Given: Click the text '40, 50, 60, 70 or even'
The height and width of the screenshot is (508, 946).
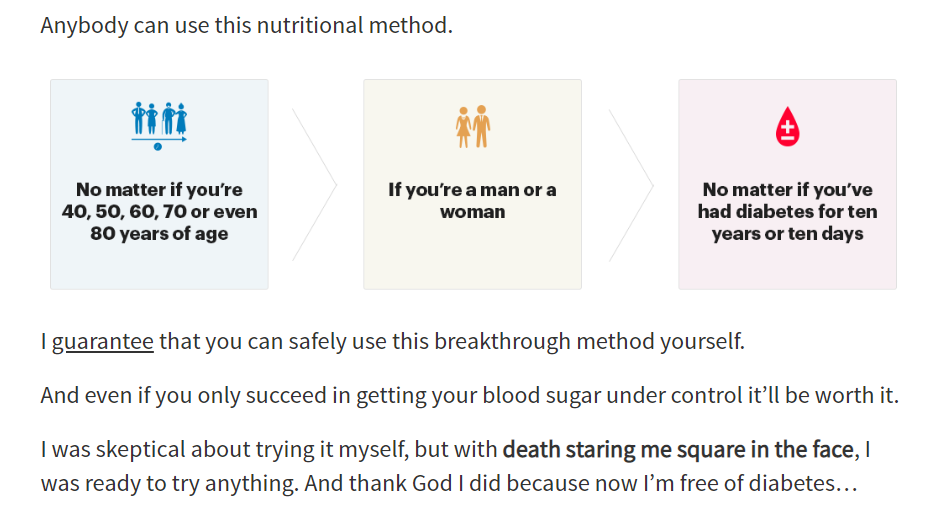Looking at the screenshot, I should pyautogui.click(x=159, y=212).
